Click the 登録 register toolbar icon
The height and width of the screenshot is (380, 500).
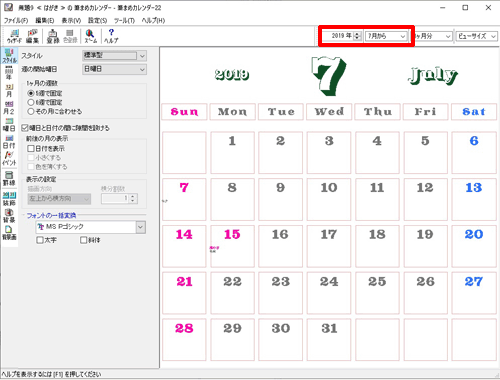pyautogui.click(x=53, y=36)
